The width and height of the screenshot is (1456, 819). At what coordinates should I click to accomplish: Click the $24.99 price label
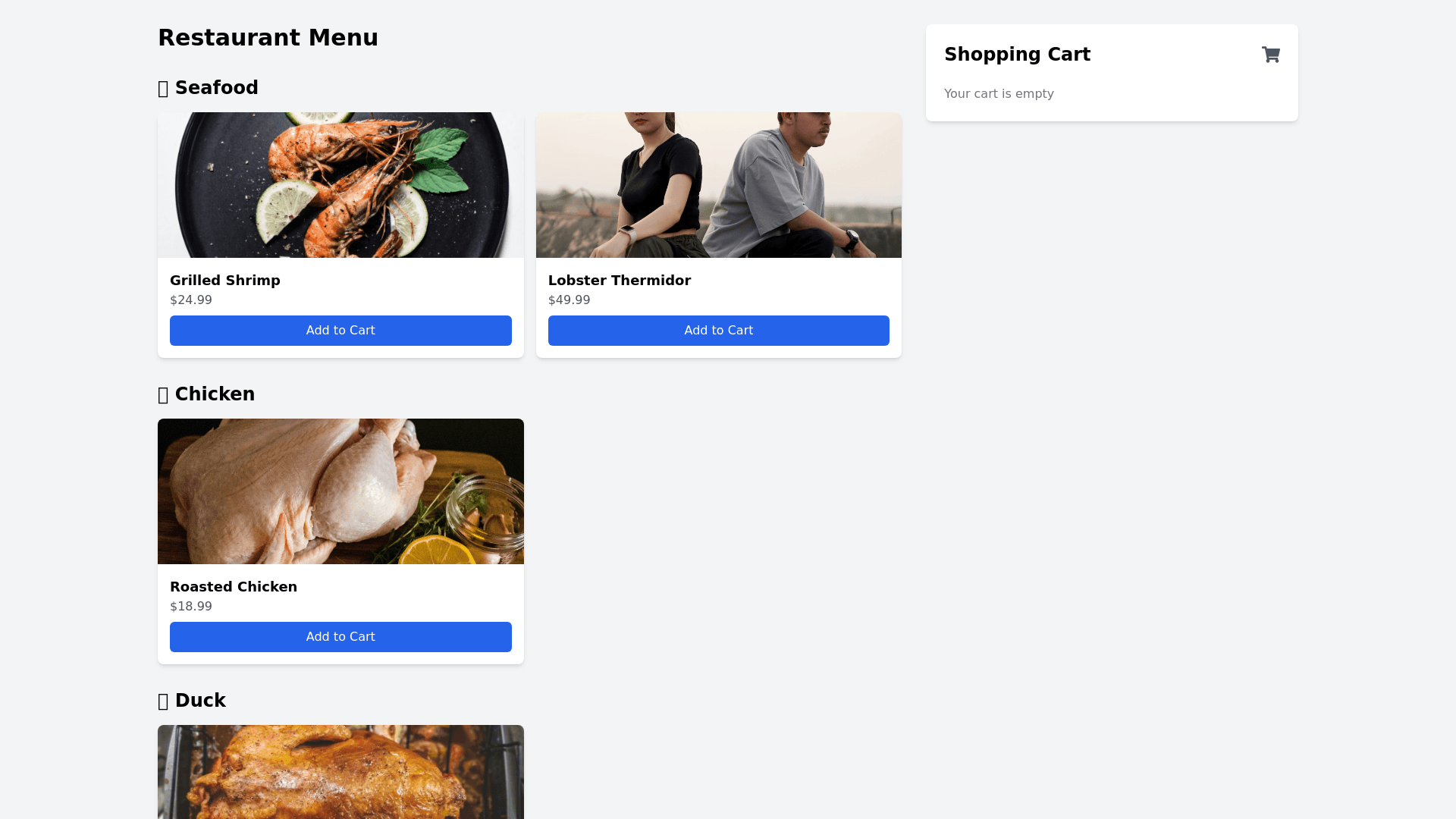191,300
